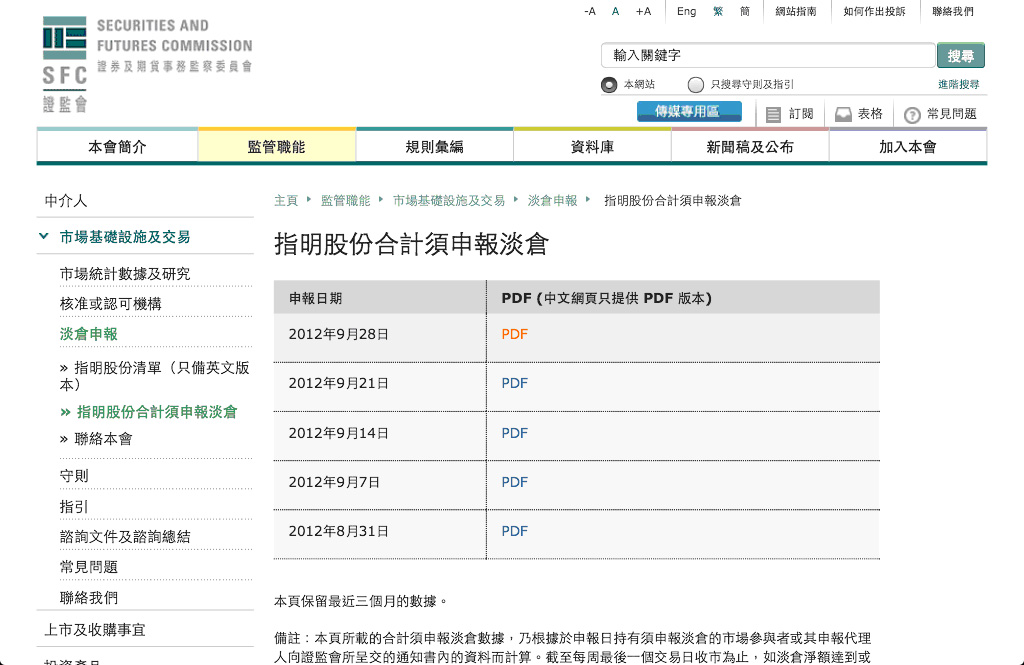Open the 網站指南 sitemap link
This screenshot has width=1024, height=665.
click(x=796, y=11)
